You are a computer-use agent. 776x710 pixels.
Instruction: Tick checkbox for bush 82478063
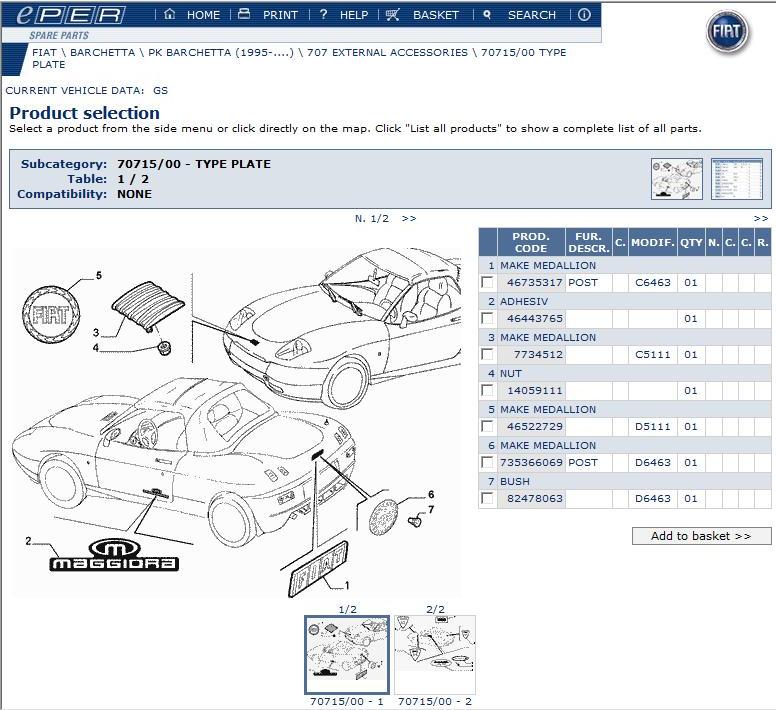487,498
